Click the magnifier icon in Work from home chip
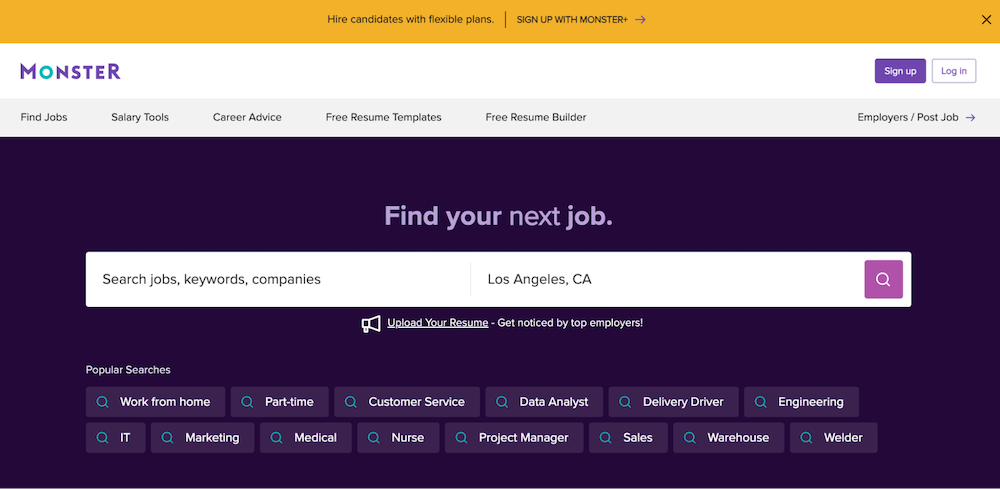This screenshot has height=489, width=1000. [102, 402]
